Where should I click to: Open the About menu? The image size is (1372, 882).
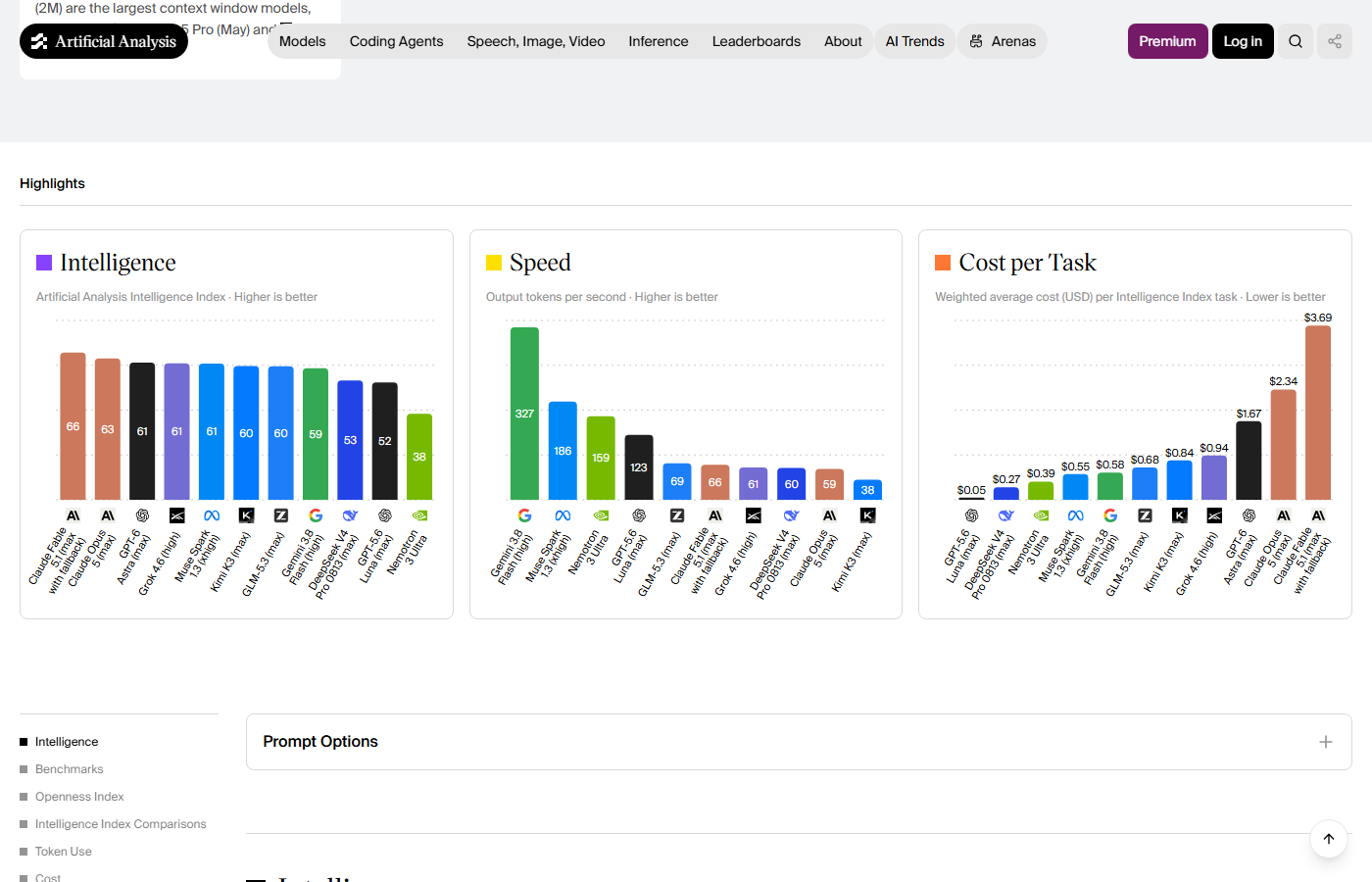point(843,41)
